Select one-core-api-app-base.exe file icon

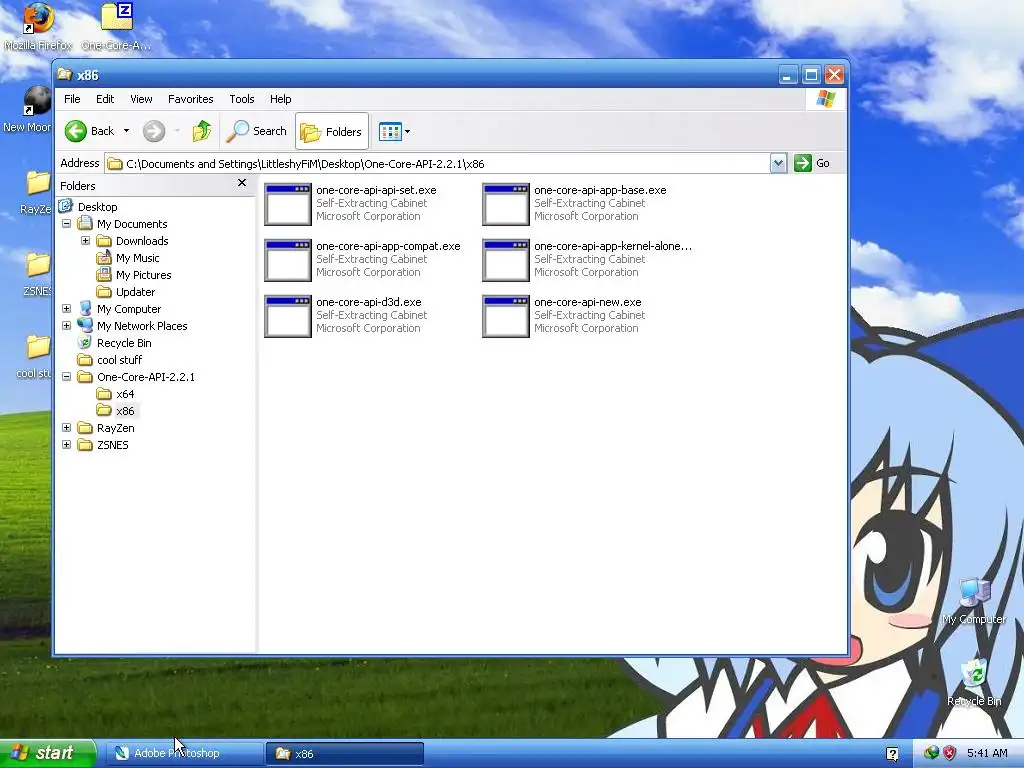(506, 204)
